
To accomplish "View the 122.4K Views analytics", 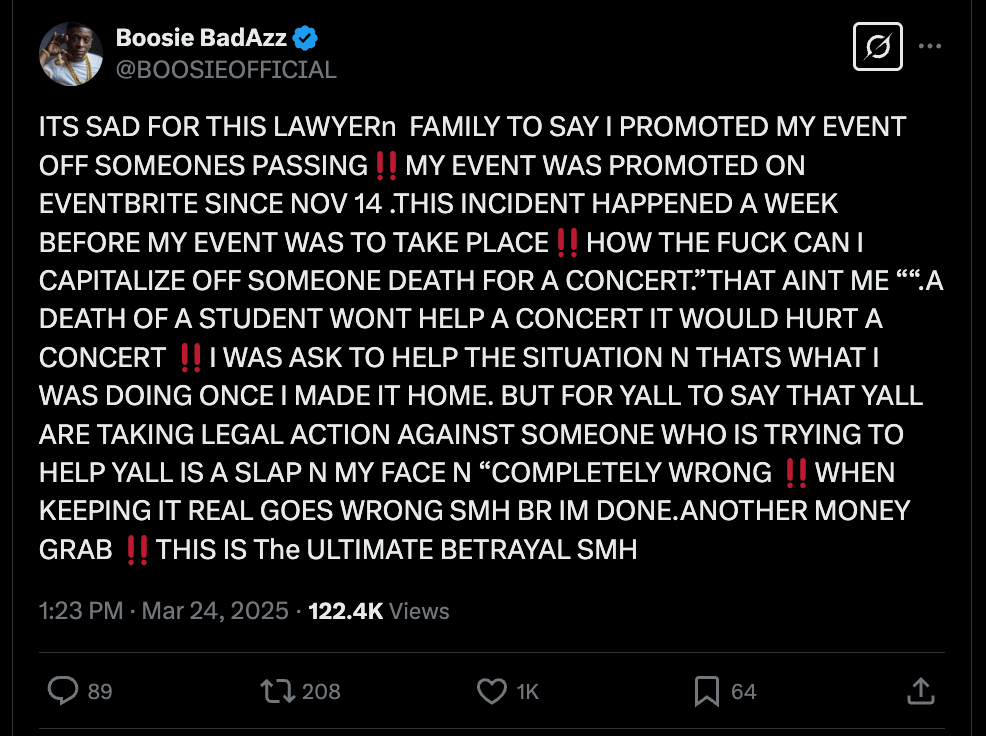I will coord(379,611).
